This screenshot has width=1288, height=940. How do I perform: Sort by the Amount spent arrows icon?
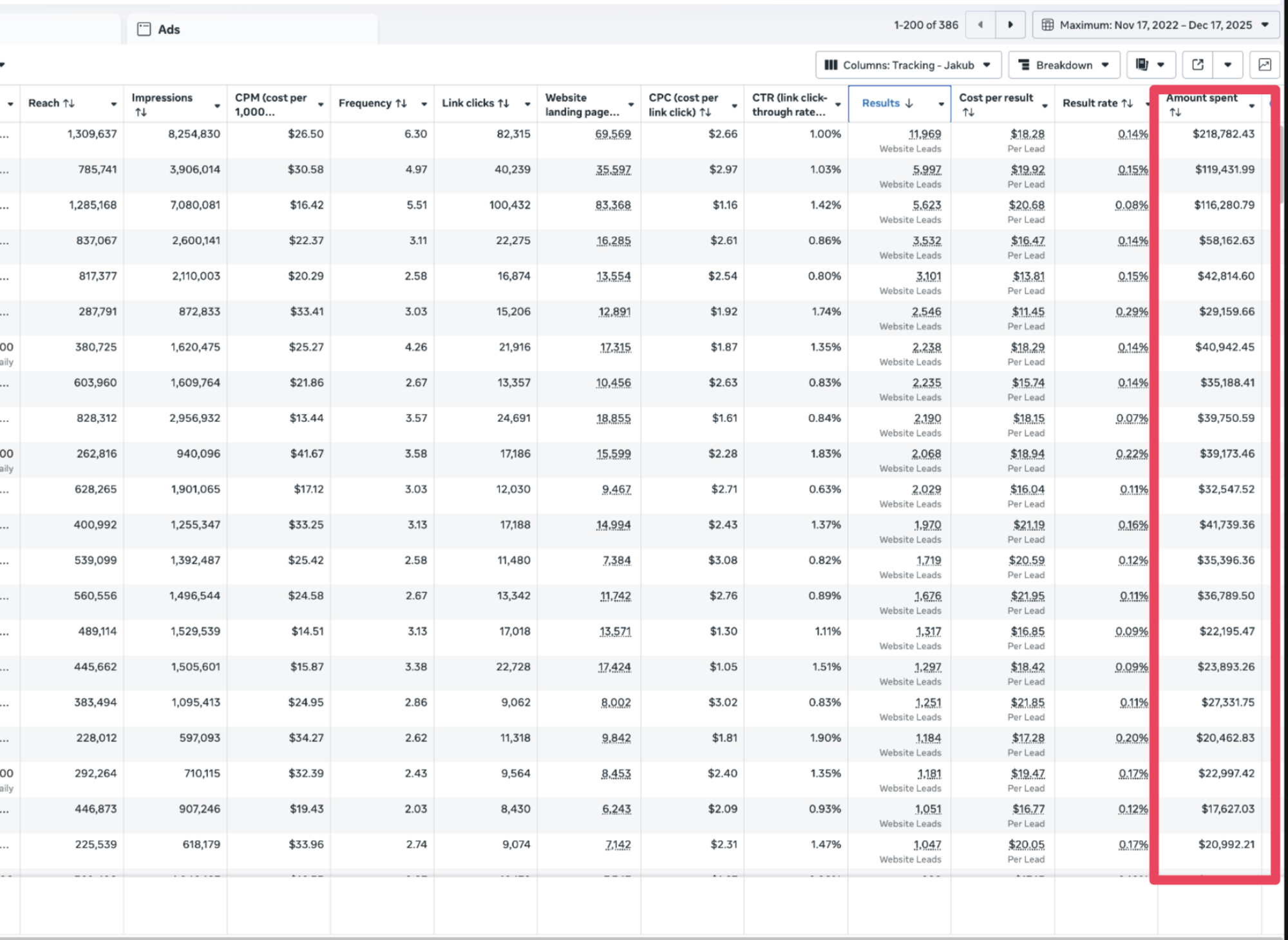(1175, 112)
